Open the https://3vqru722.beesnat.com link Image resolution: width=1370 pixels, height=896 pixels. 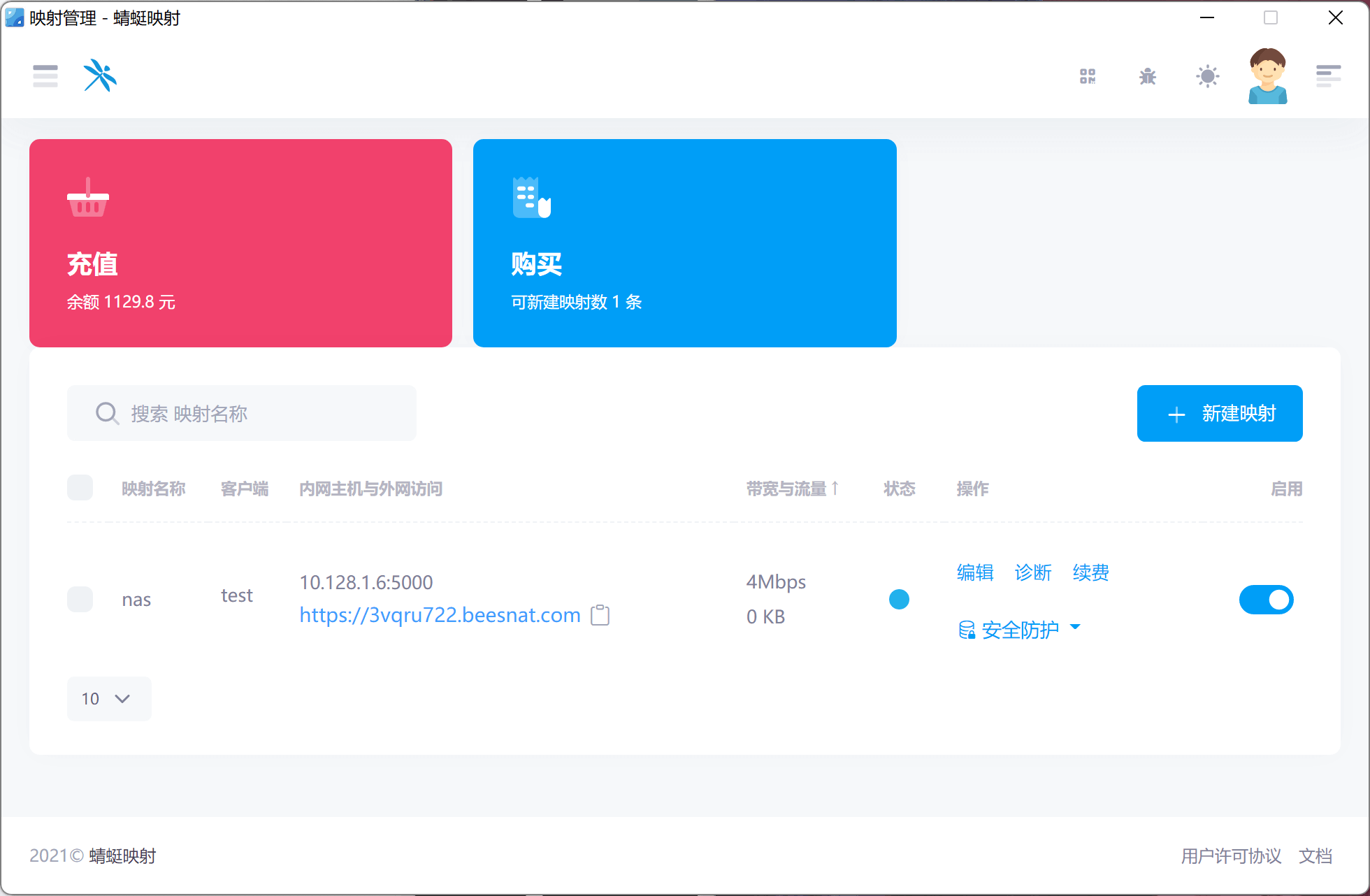point(440,615)
